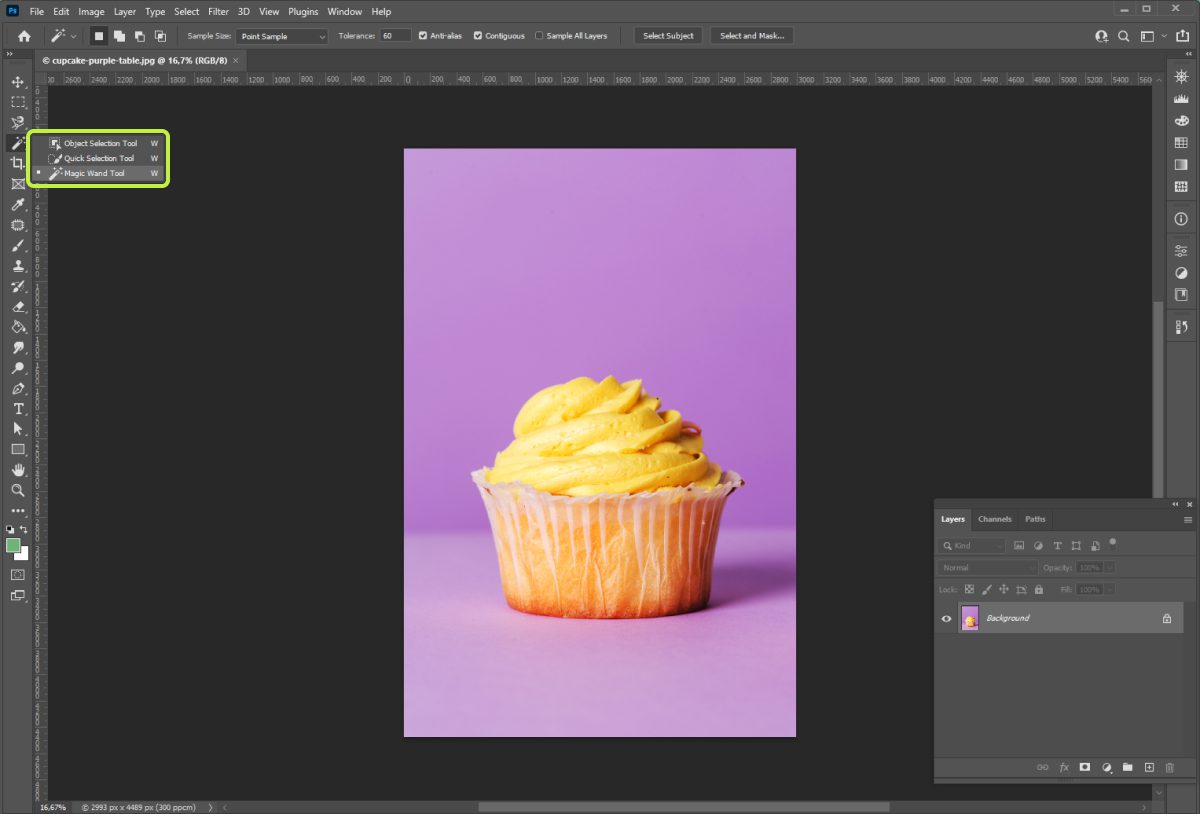Go to the Home screen icon

point(24,36)
